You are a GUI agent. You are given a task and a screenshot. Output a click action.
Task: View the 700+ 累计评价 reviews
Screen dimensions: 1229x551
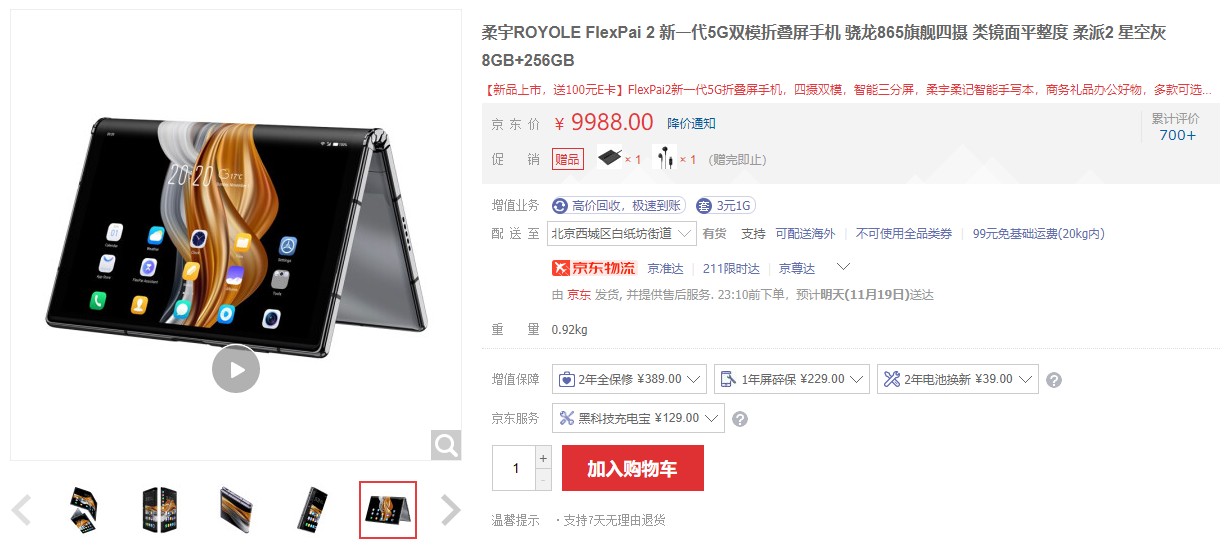pyautogui.click(x=1177, y=136)
